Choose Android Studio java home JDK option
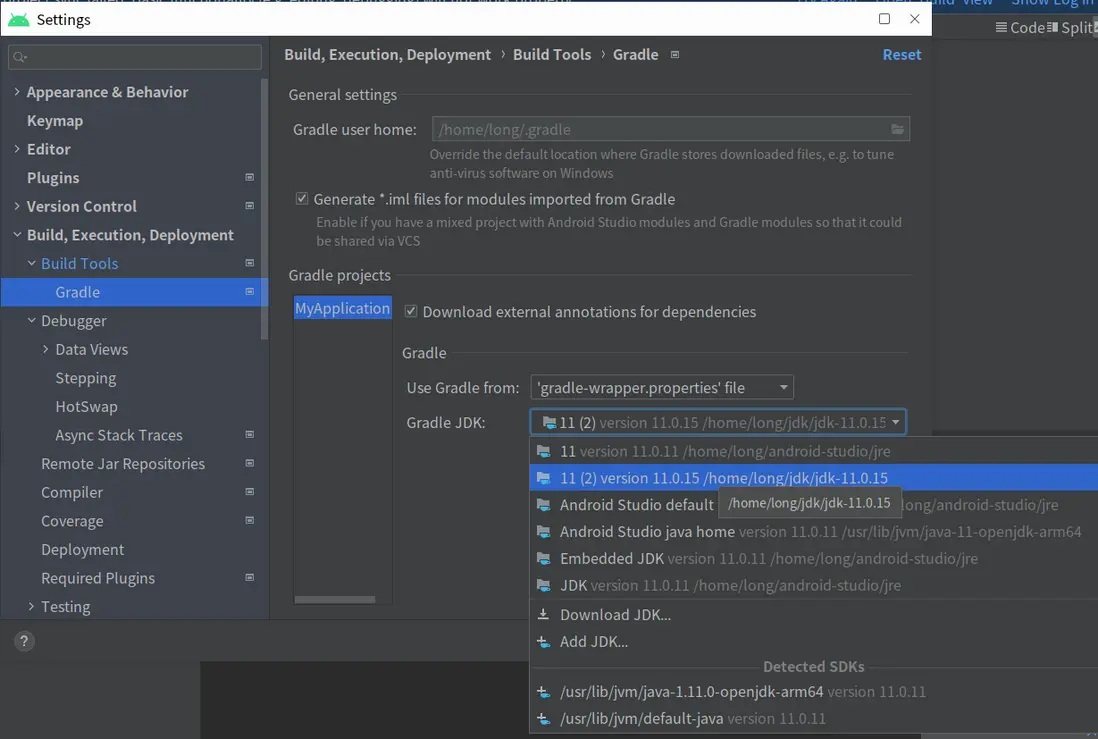This screenshot has width=1098, height=739. (x=814, y=532)
